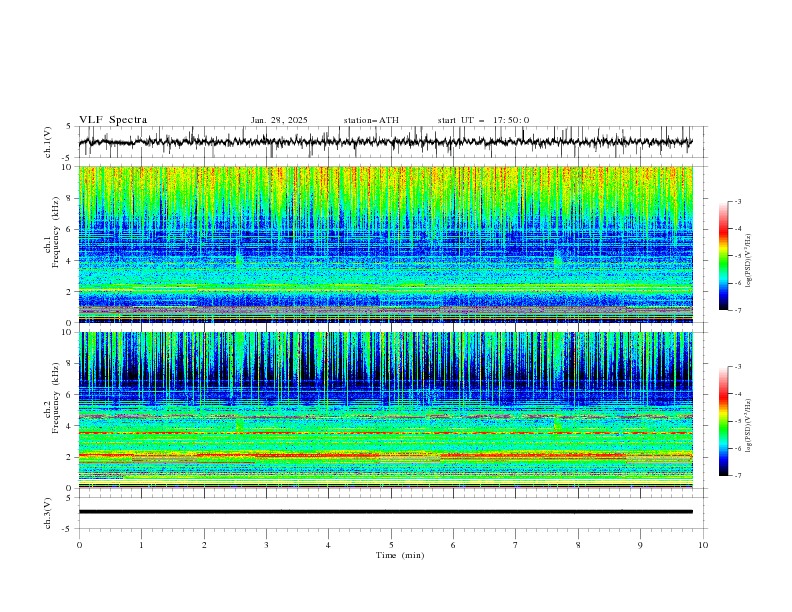The width and height of the screenshot is (792, 612).
Task: Click the -4 label on ch.2 color bar
Action: tap(737, 394)
